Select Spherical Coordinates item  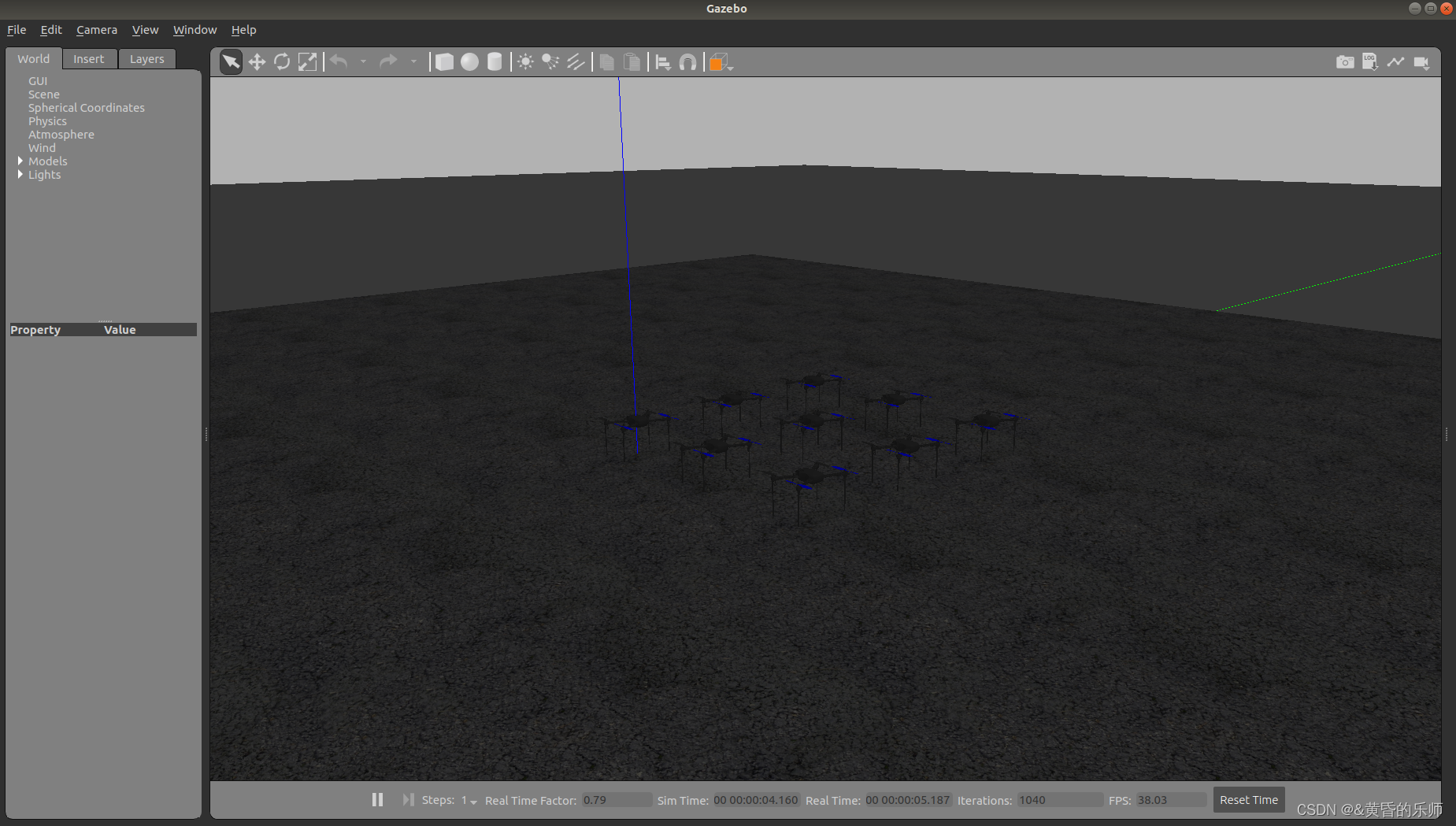(87, 108)
